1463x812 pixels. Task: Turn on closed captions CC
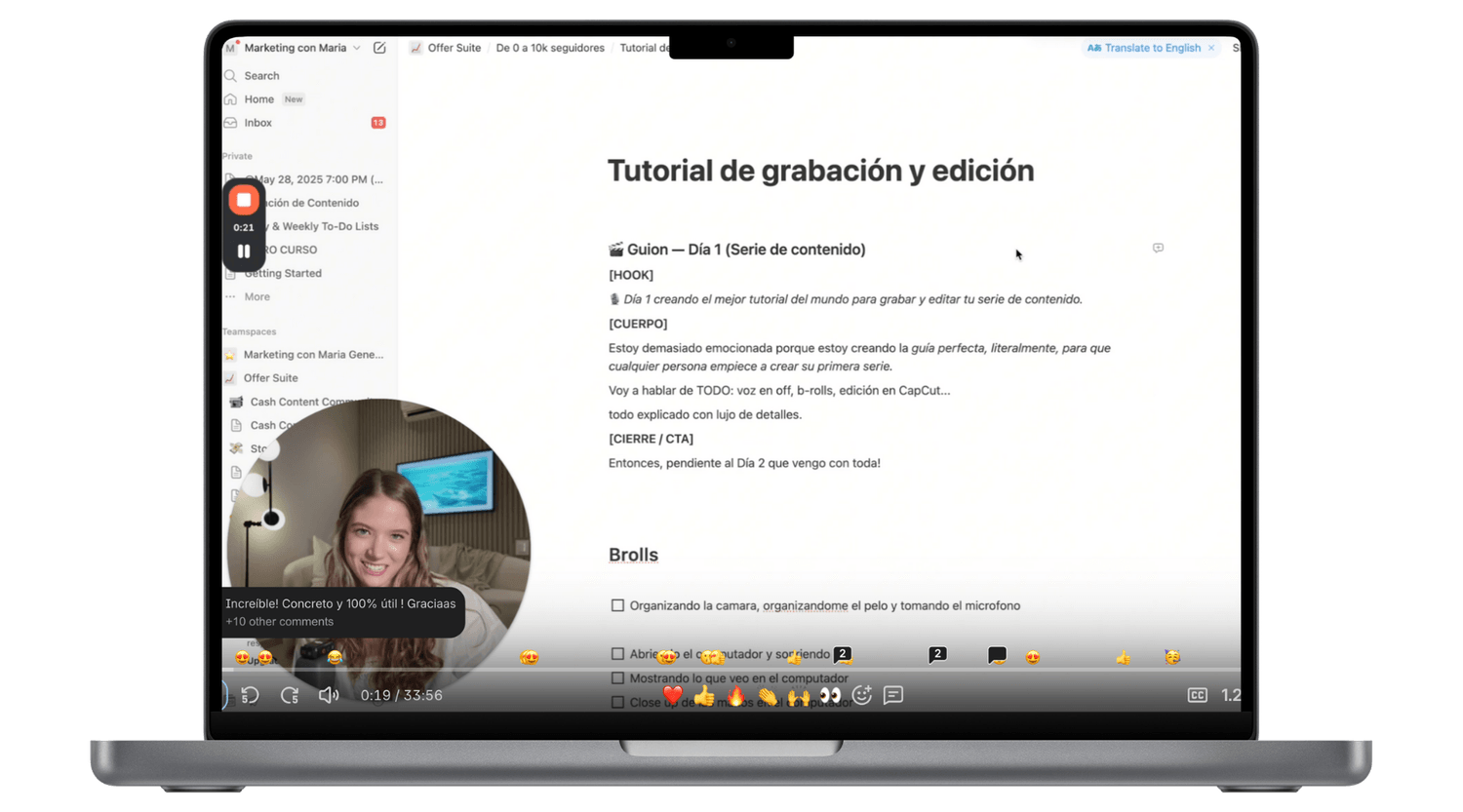(x=1197, y=695)
